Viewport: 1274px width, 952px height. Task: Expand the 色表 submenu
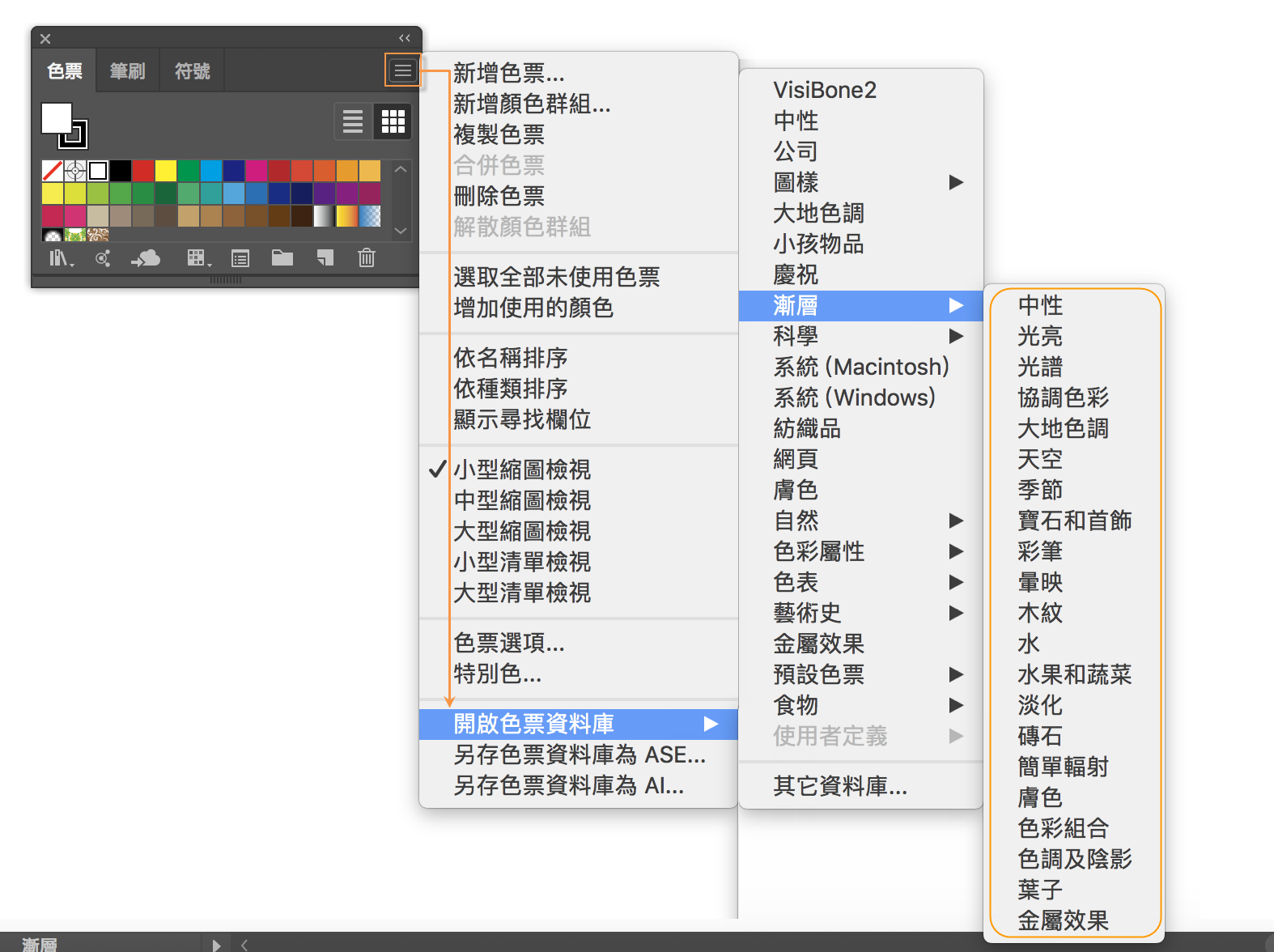click(x=861, y=582)
